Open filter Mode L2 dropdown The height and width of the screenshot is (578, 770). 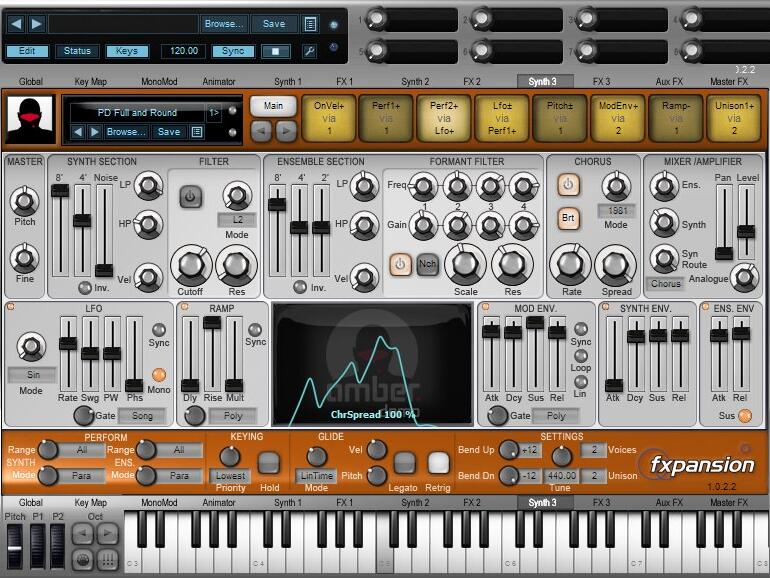pyautogui.click(x=237, y=220)
